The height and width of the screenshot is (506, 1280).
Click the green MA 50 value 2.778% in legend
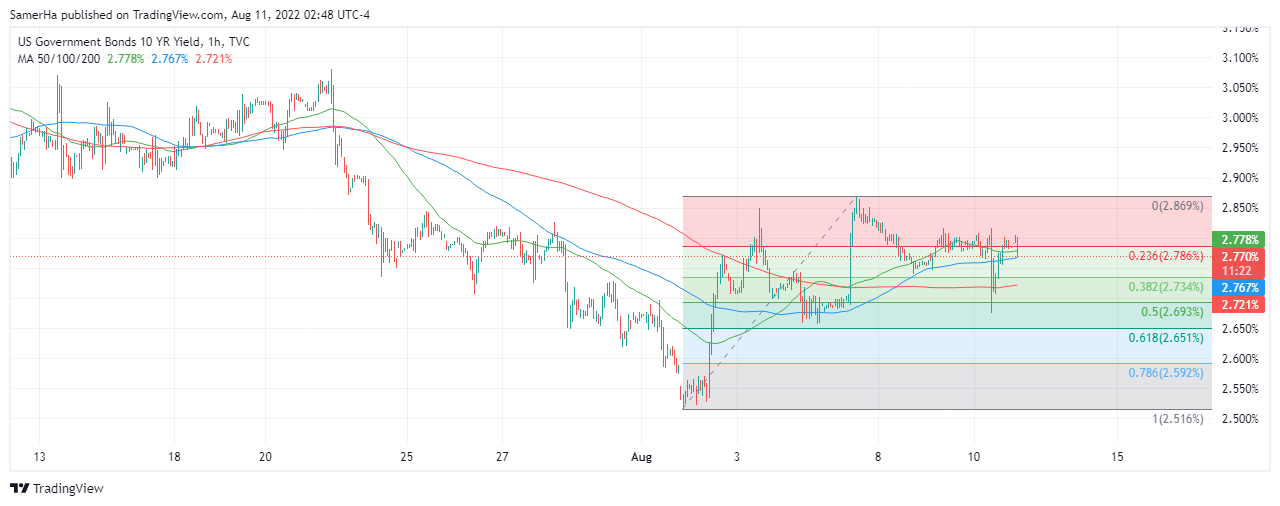(125, 59)
